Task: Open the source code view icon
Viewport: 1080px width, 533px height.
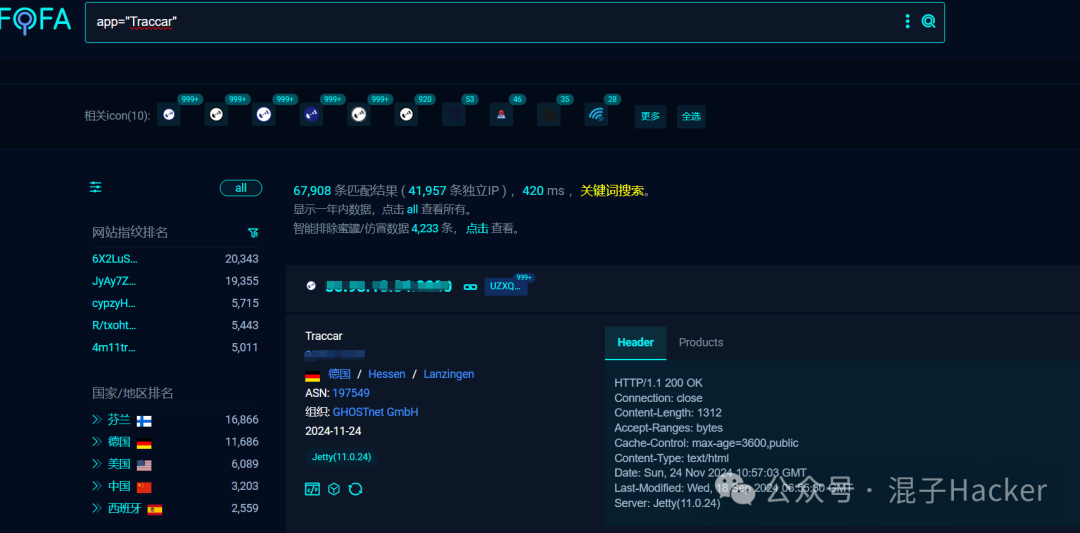Action: point(312,489)
